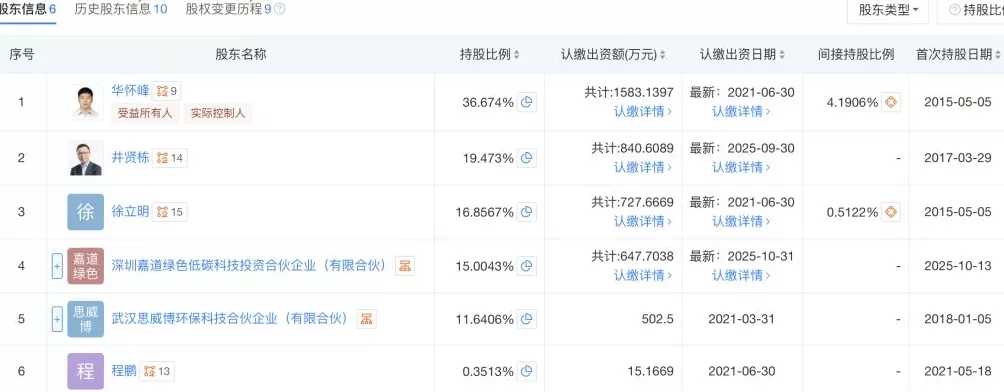
Task: Open related companies badge 15 for 徐立明
Action: (170, 211)
